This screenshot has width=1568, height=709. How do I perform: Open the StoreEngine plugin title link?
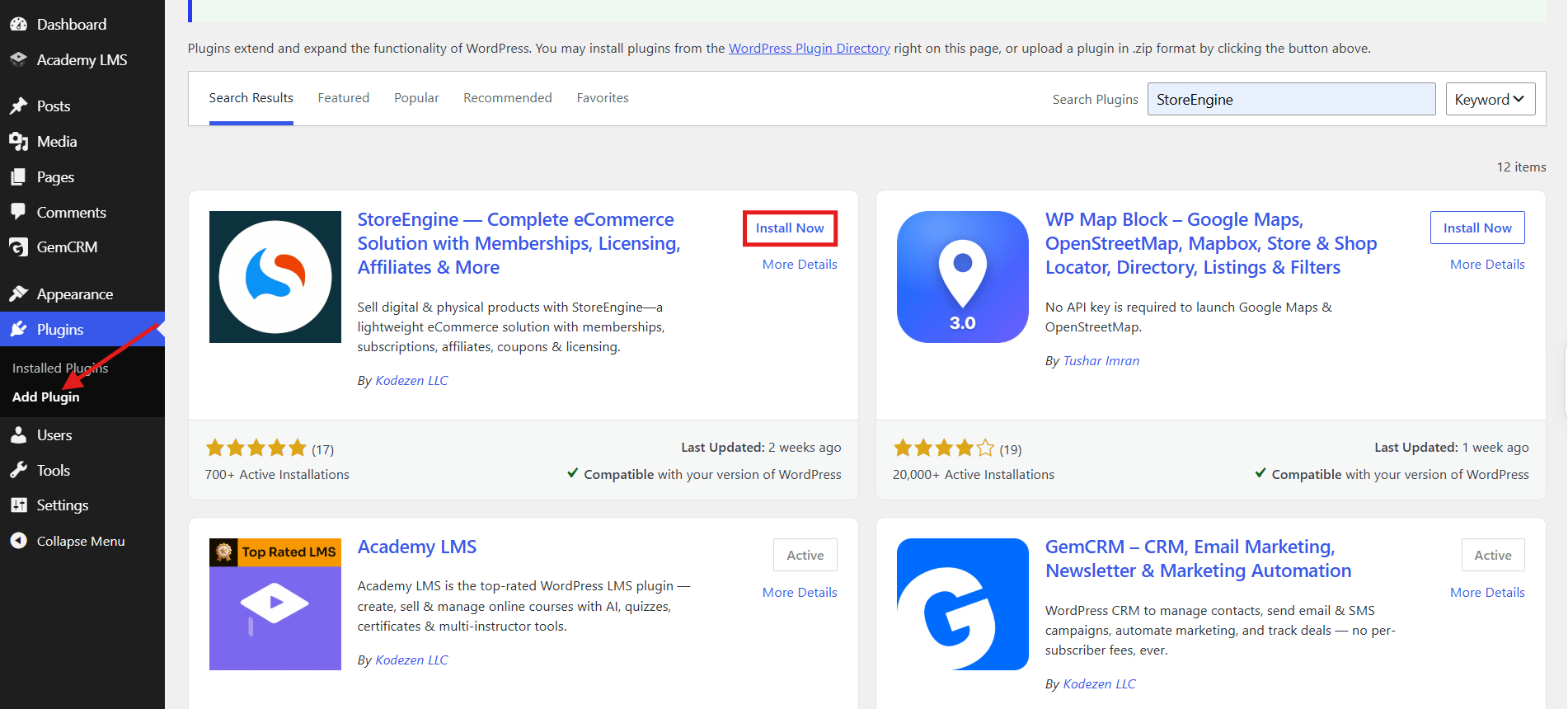[519, 243]
